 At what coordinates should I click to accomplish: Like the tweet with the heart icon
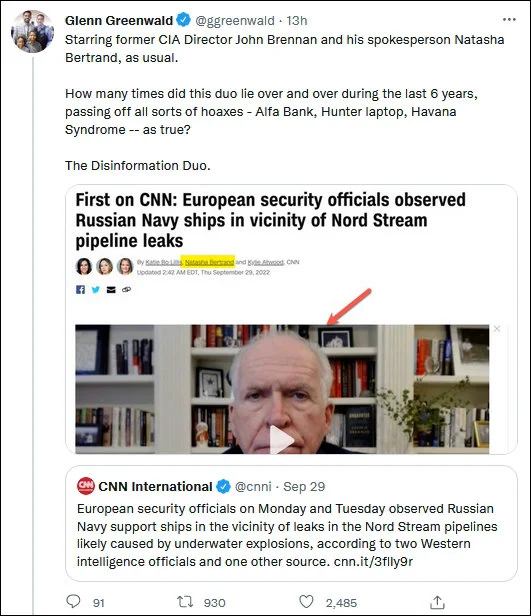tap(306, 601)
